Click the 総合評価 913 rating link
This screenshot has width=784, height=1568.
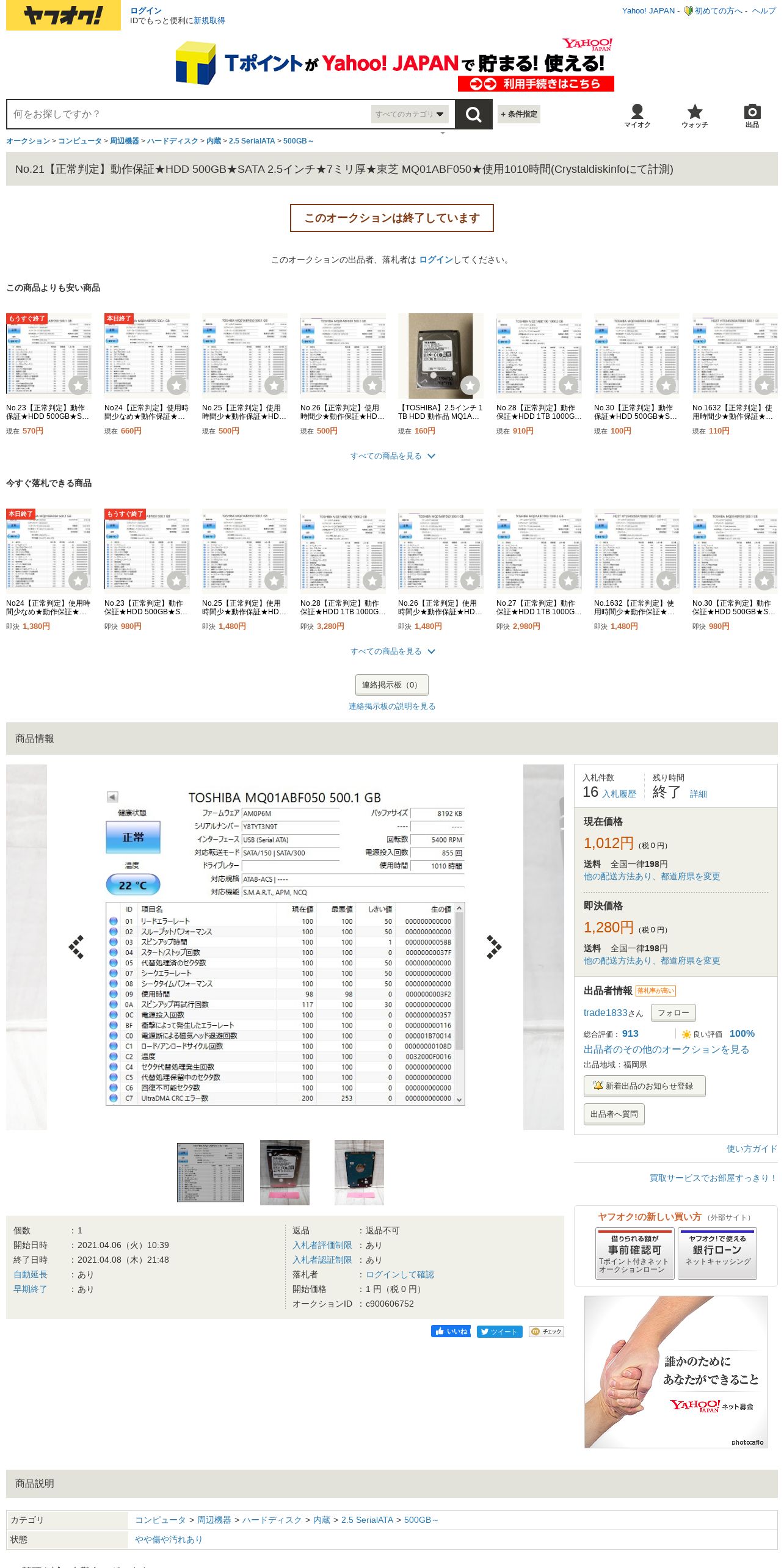(630, 1033)
